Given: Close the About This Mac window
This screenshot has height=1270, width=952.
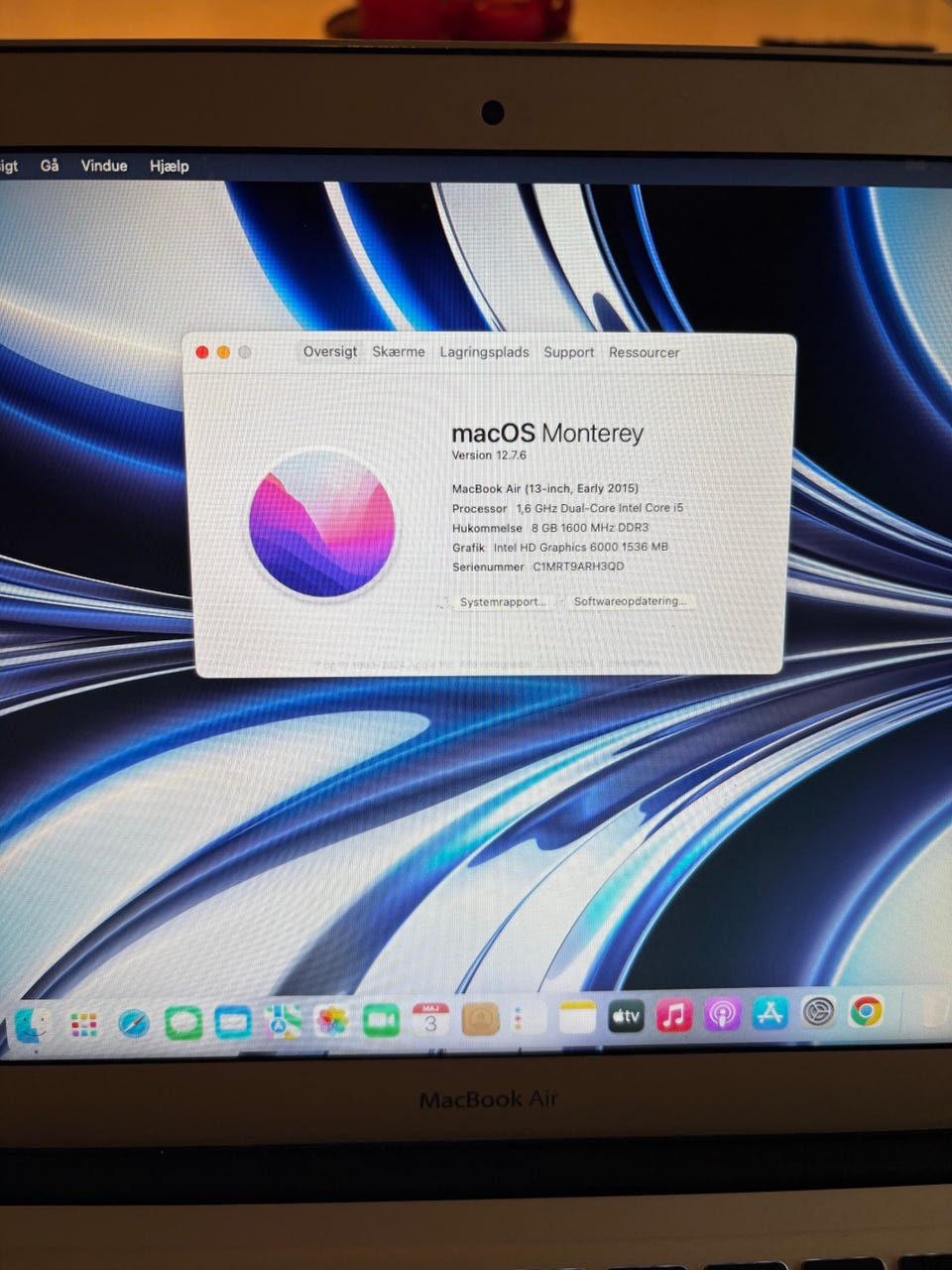Looking at the screenshot, I should pyautogui.click(x=202, y=352).
